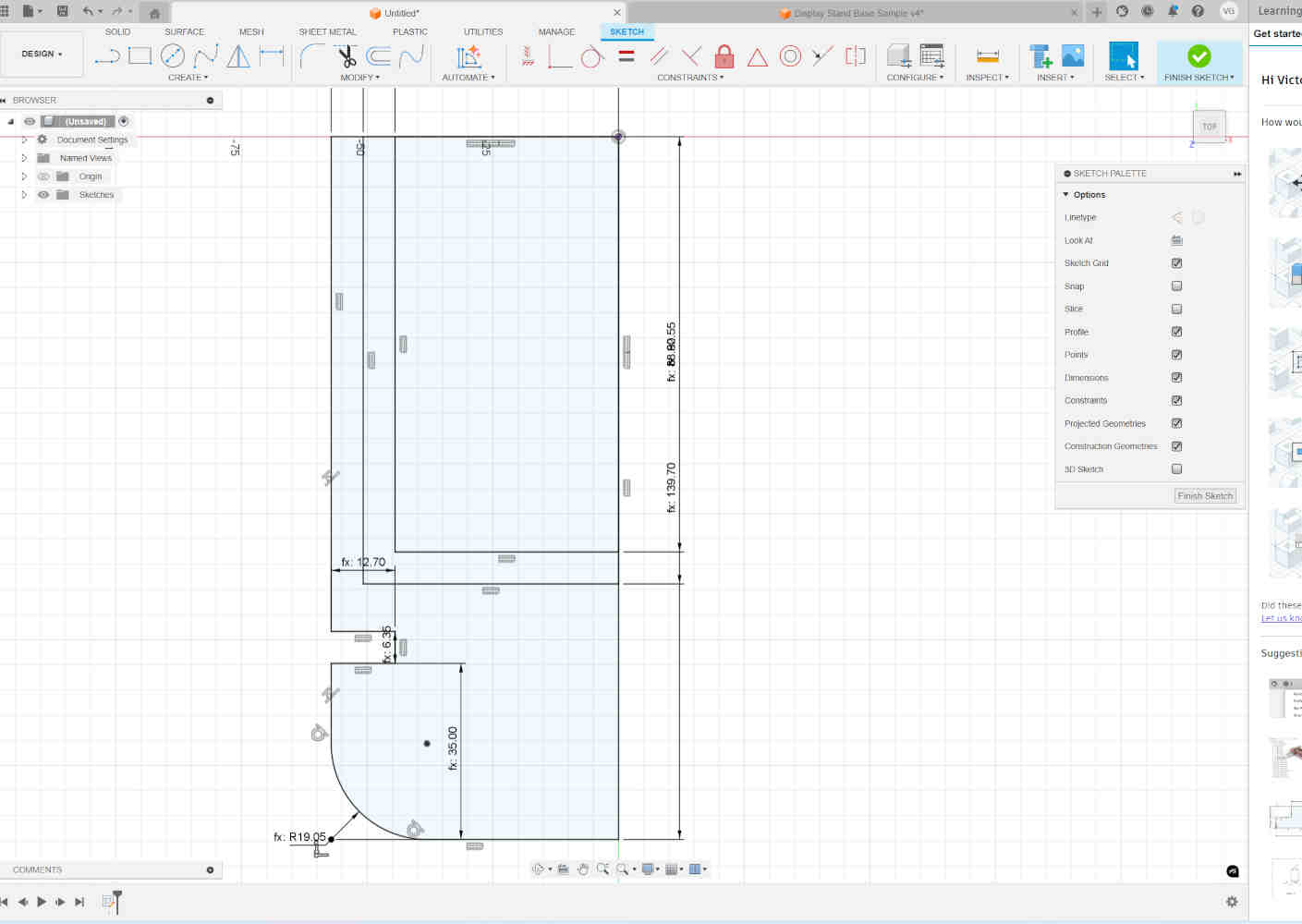The image size is (1302, 924).
Task: Open the MODIFY dropdown menu
Action: [359, 78]
